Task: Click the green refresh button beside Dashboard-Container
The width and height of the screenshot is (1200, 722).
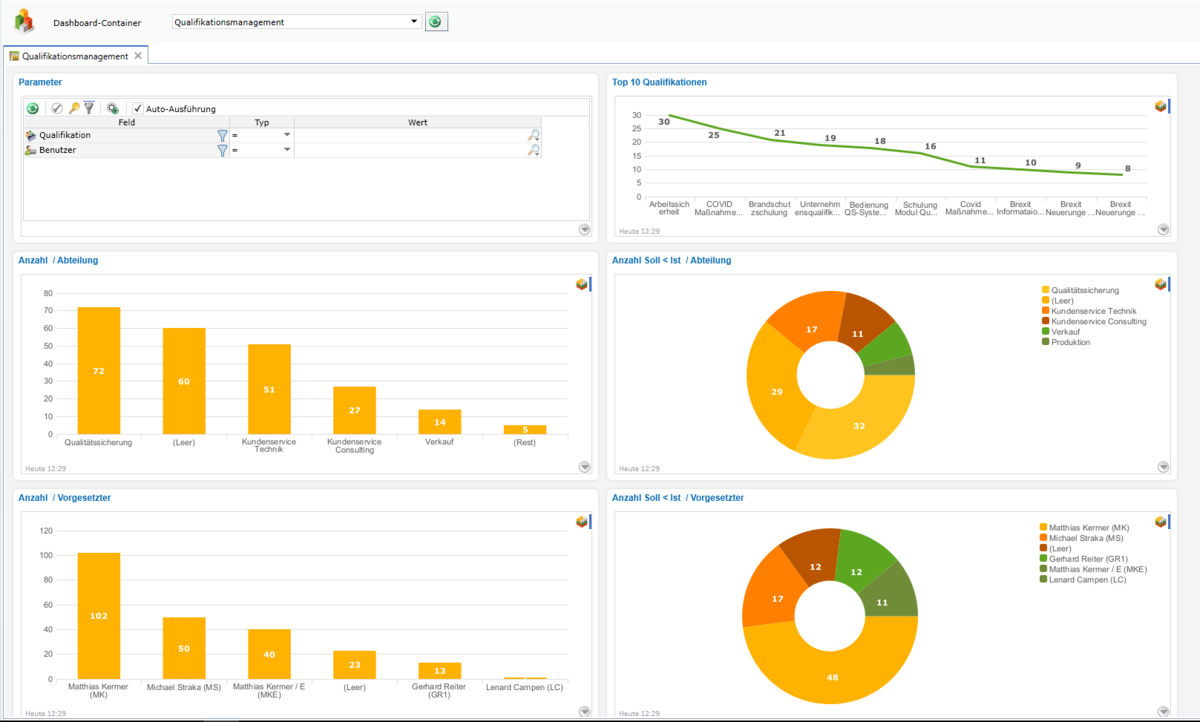Action: point(436,22)
